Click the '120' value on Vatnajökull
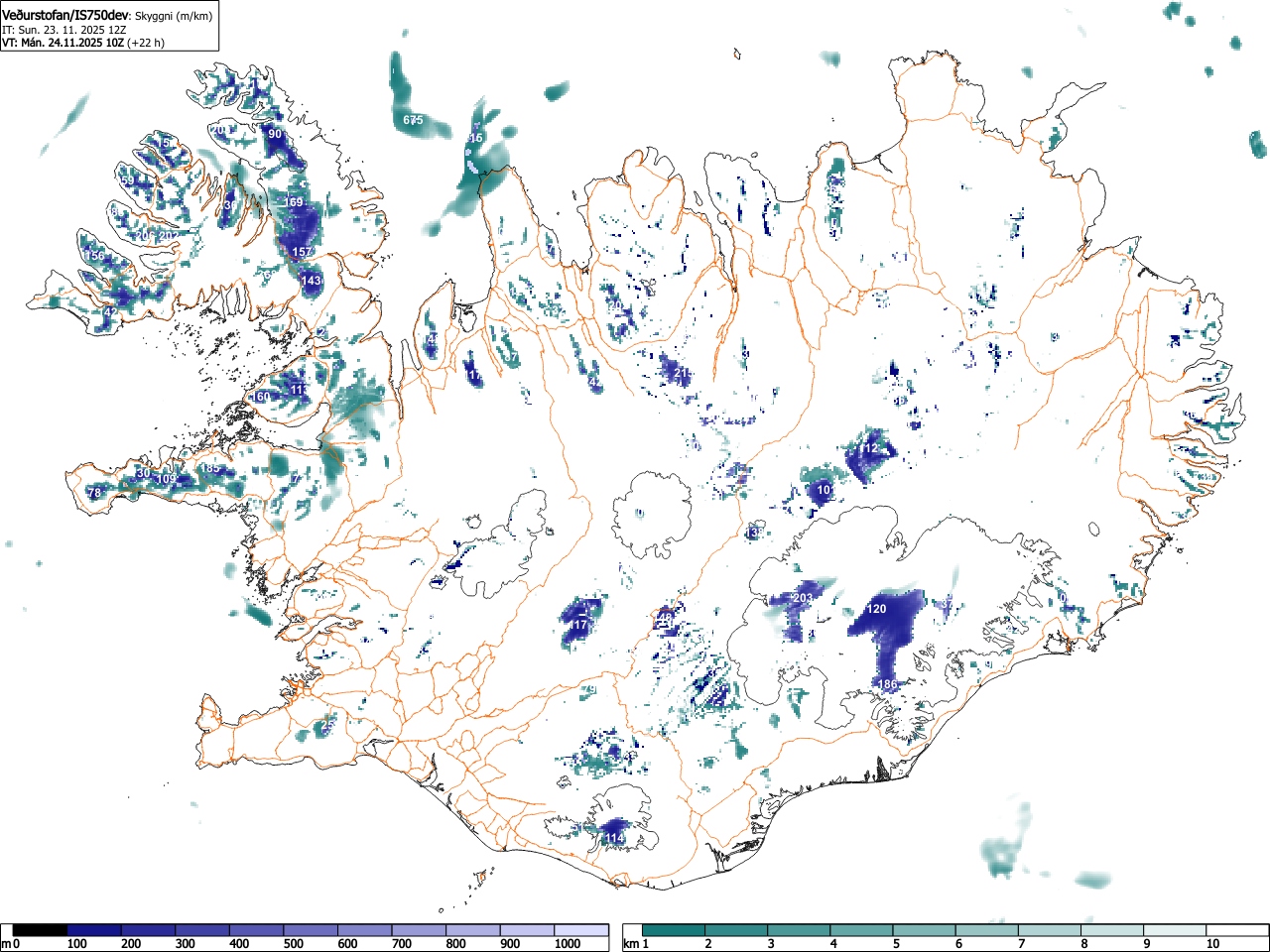The width and height of the screenshot is (1270, 952). (876, 609)
